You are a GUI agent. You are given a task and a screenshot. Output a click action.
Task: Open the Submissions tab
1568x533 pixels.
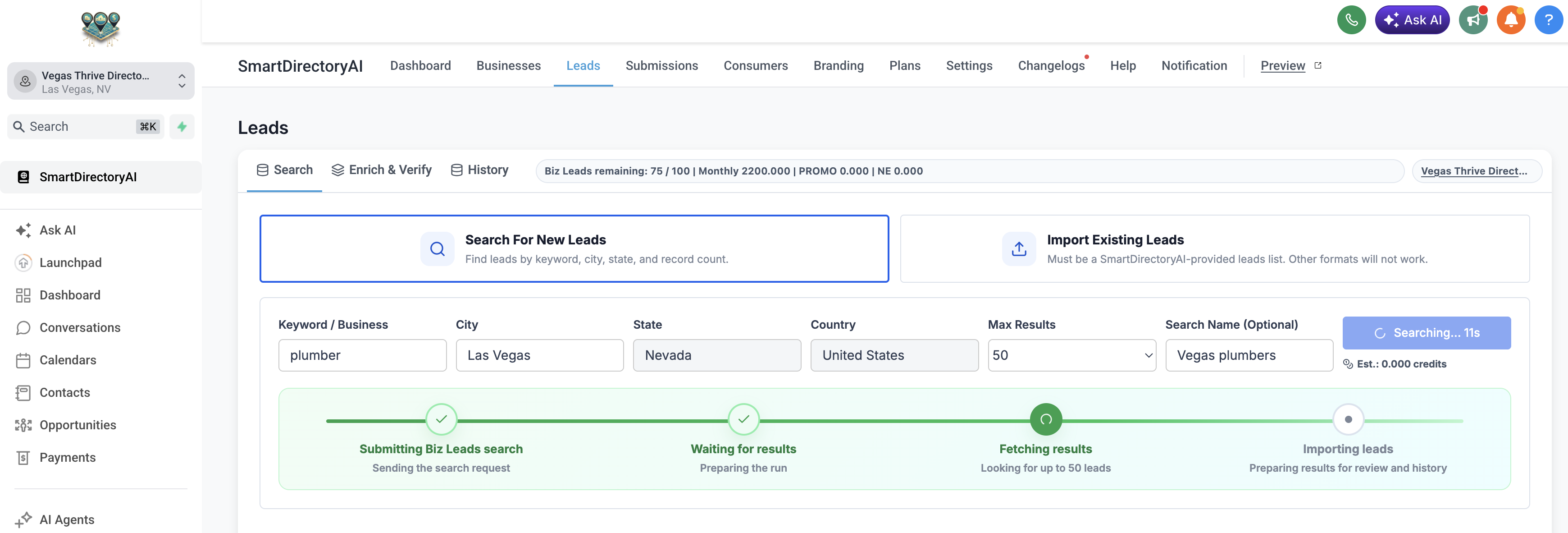pyautogui.click(x=661, y=65)
